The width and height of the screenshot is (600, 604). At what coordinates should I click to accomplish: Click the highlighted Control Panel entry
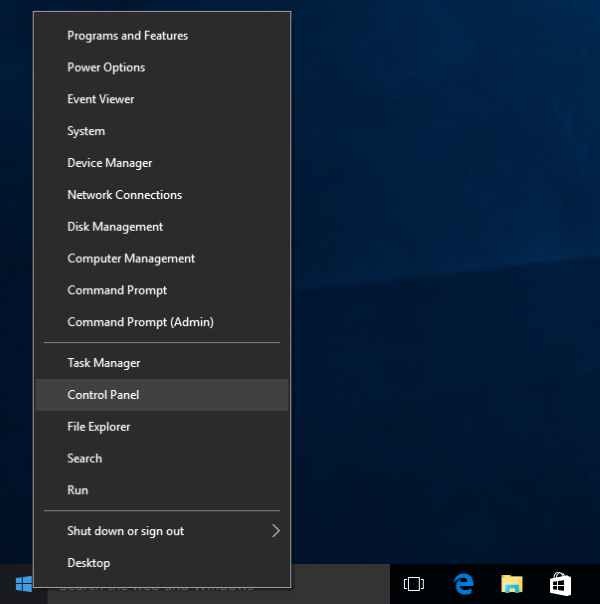point(103,395)
